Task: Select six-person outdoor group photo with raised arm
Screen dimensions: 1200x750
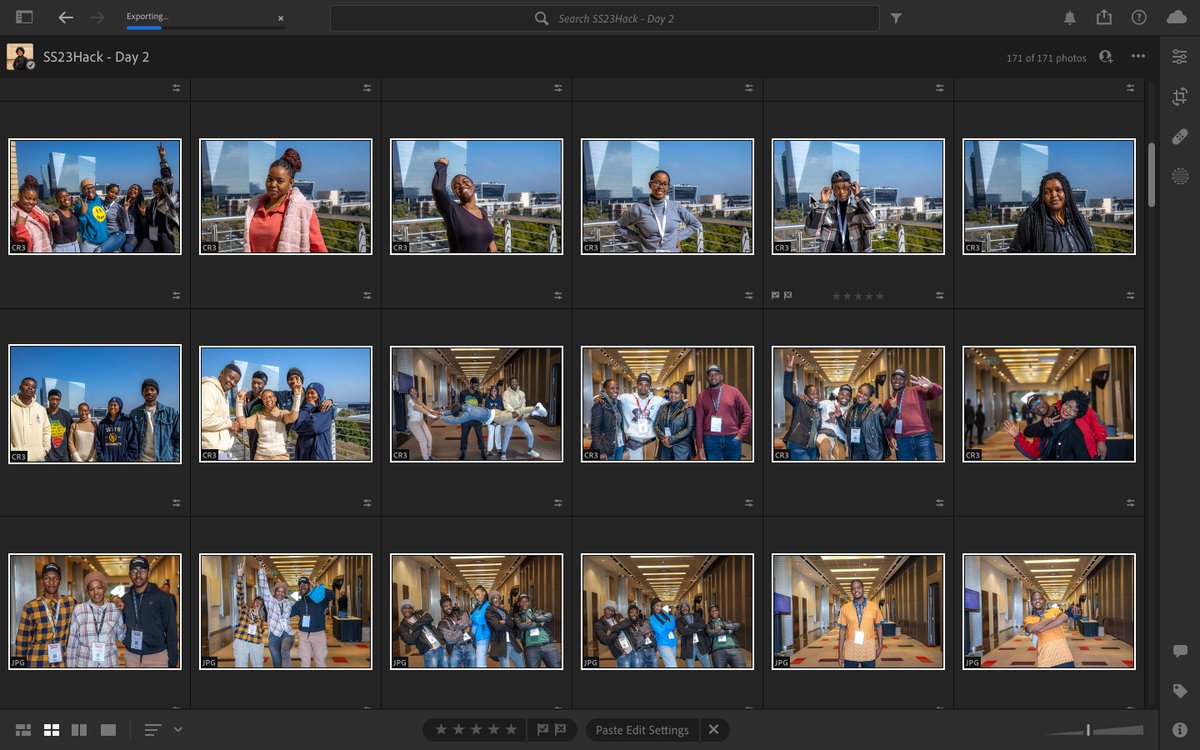Action: point(95,196)
